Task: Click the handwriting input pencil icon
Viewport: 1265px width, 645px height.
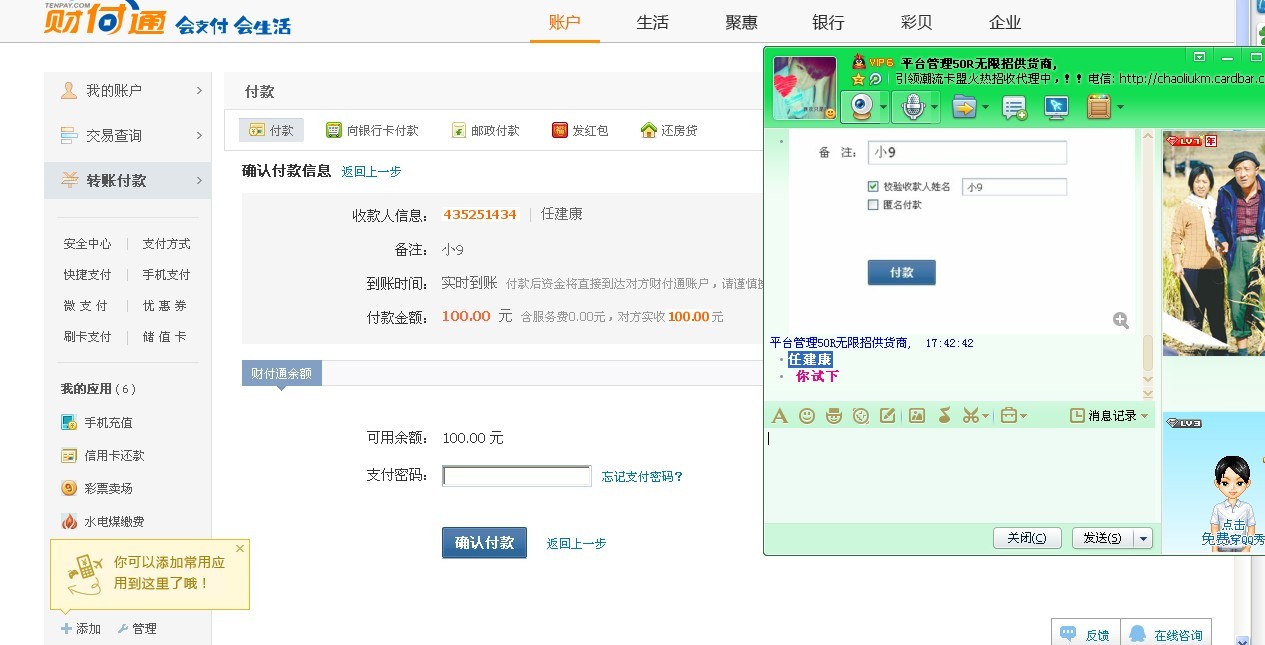Action: pos(888,415)
